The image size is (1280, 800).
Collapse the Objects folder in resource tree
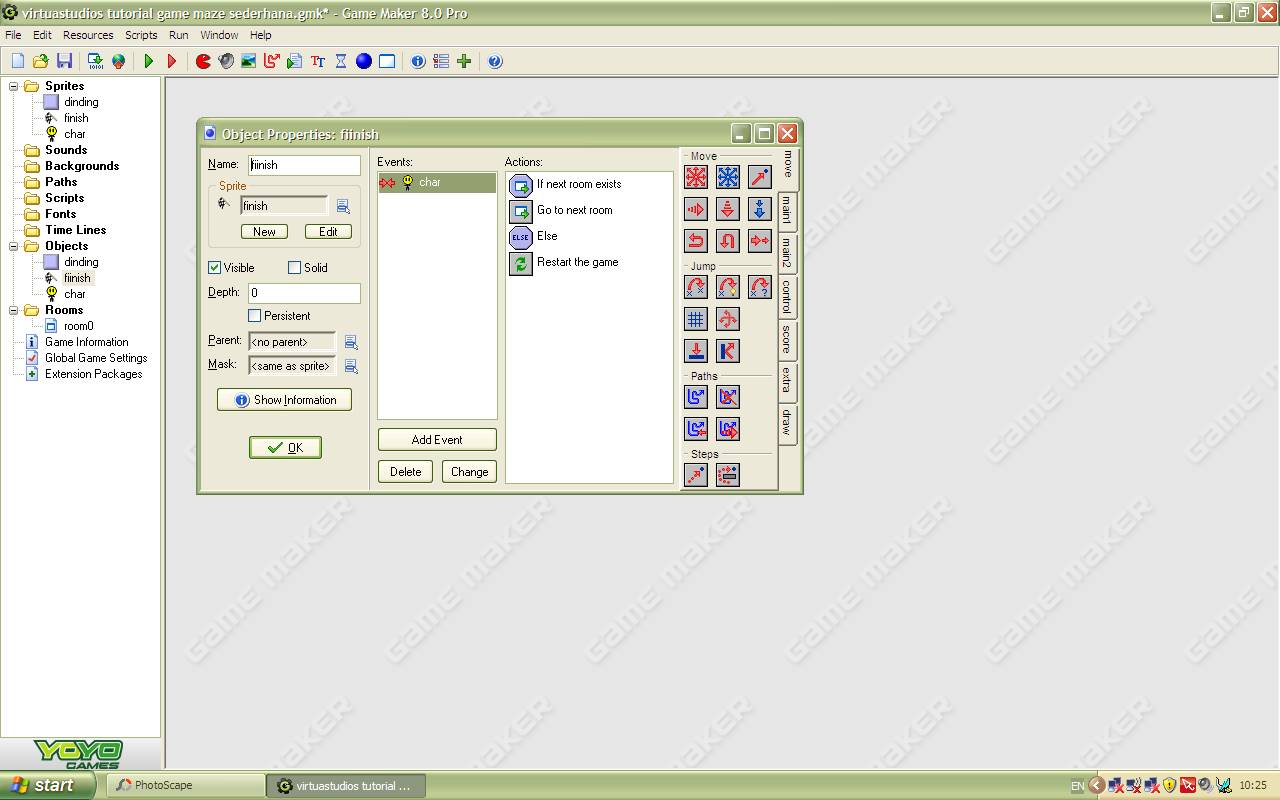(x=14, y=246)
